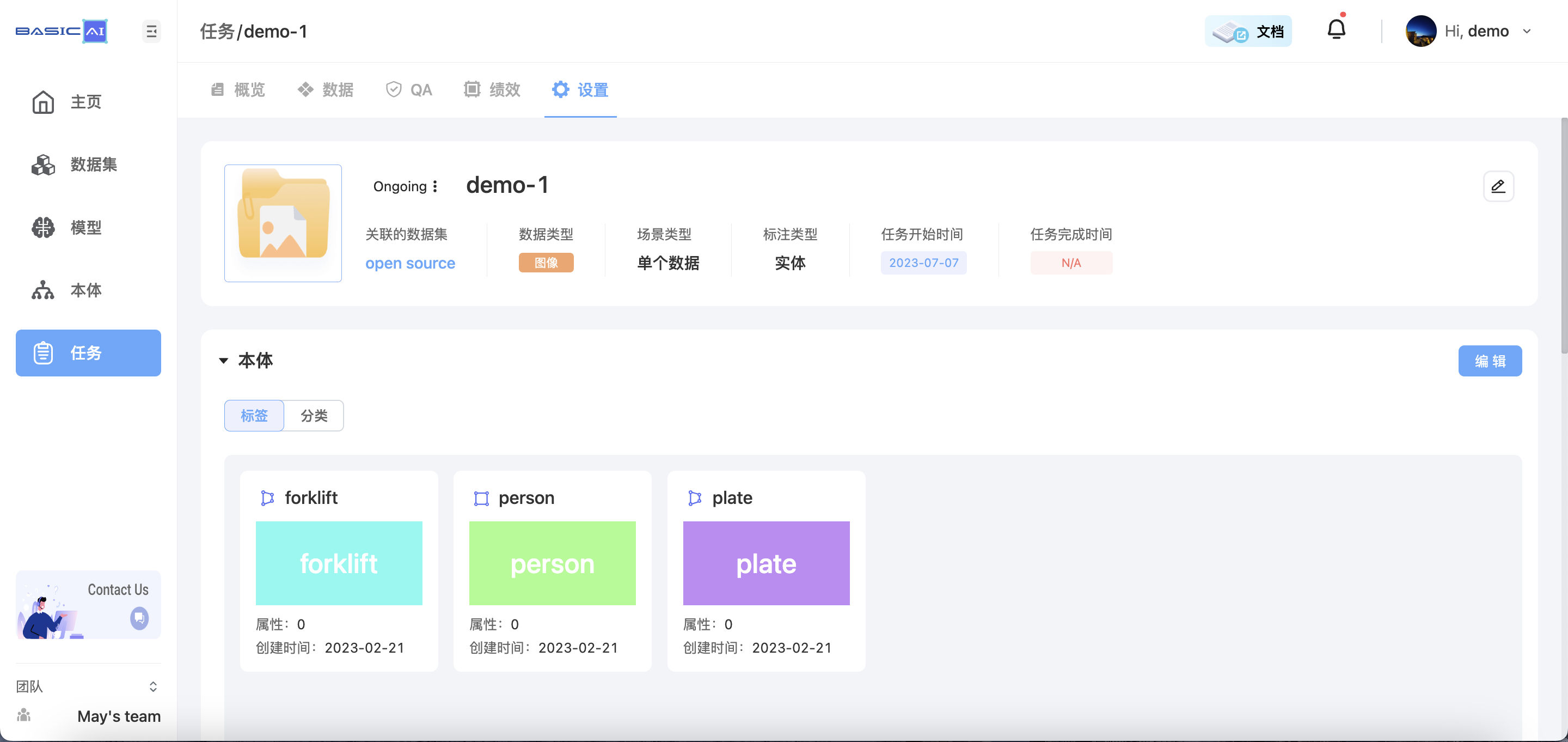Screen dimensions: 1568x742
Task: Select Tasks (任务) in sidebar
Action: point(88,352)
